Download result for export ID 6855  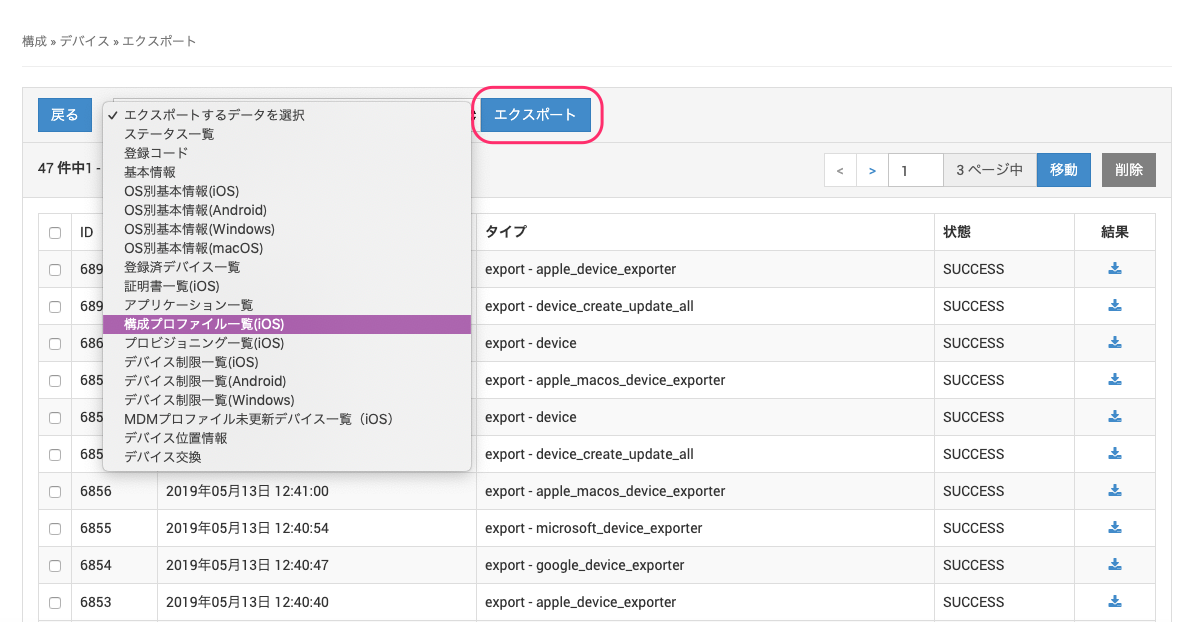pyautogui.click(x=1115, y=528)
